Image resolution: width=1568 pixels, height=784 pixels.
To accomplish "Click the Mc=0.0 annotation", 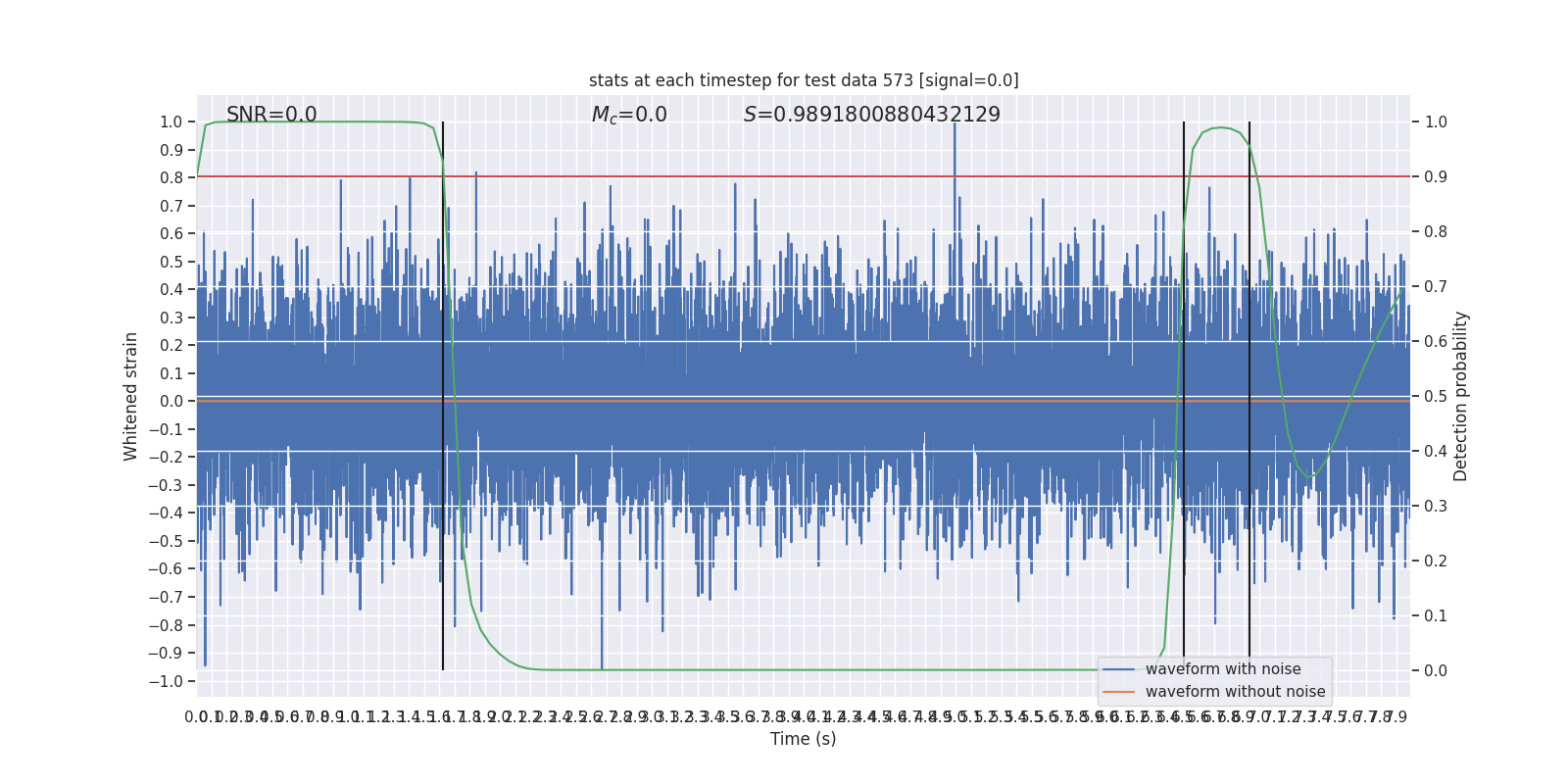I will click(x=629, y=115).
